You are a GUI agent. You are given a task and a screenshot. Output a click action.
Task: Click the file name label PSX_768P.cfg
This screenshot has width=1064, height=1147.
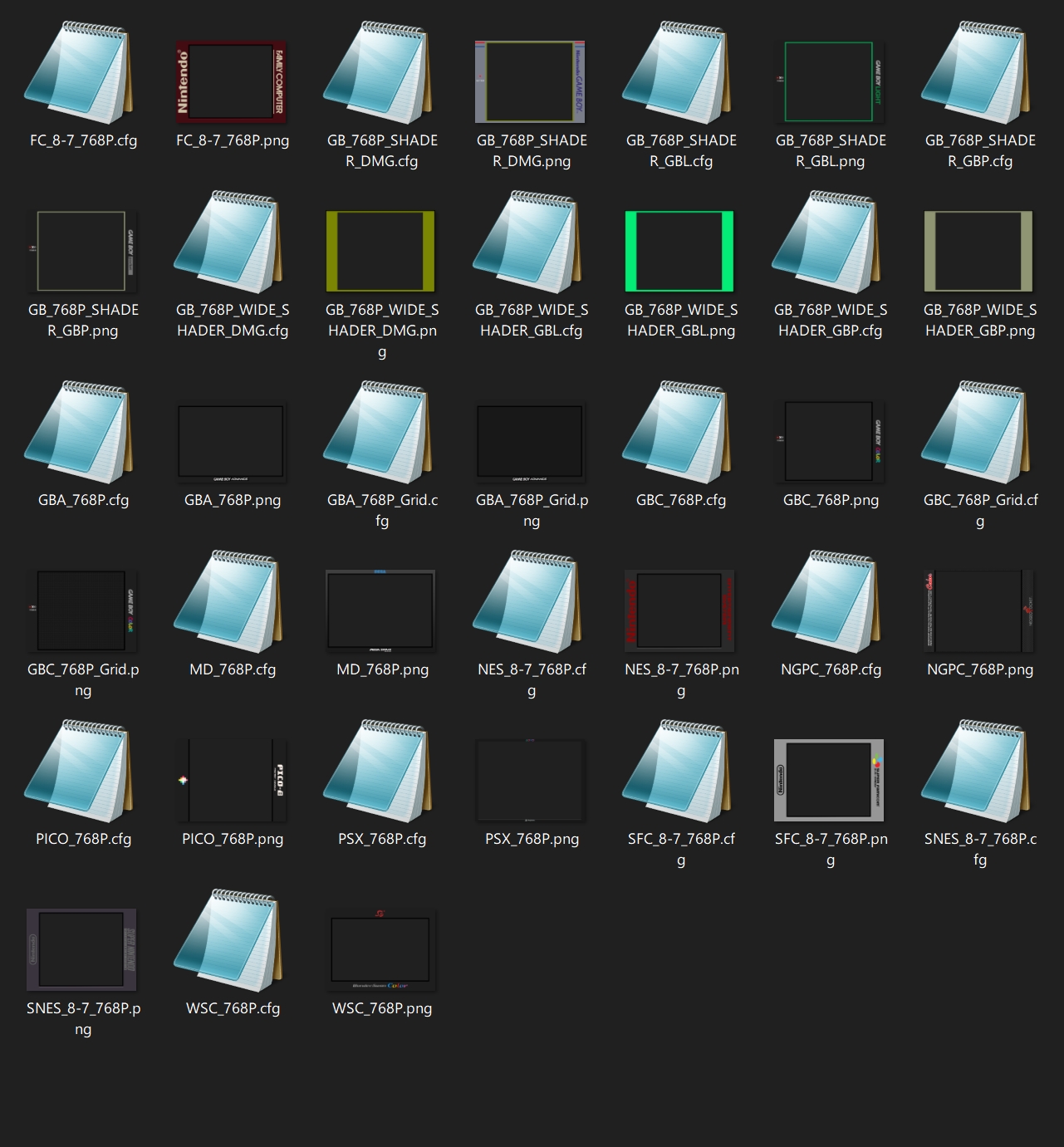382,839
